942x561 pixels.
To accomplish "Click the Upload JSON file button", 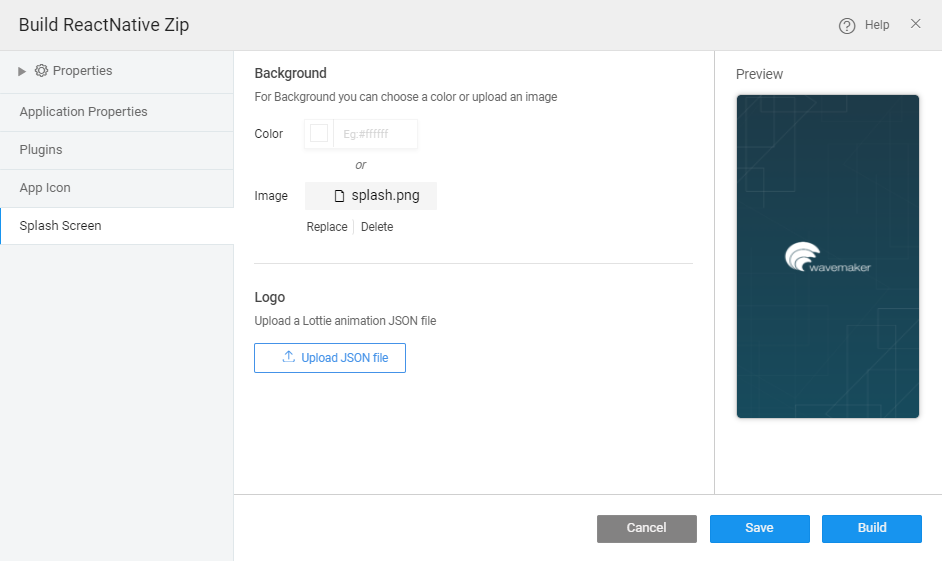I will pyautogui.click(x=330, y=358).
